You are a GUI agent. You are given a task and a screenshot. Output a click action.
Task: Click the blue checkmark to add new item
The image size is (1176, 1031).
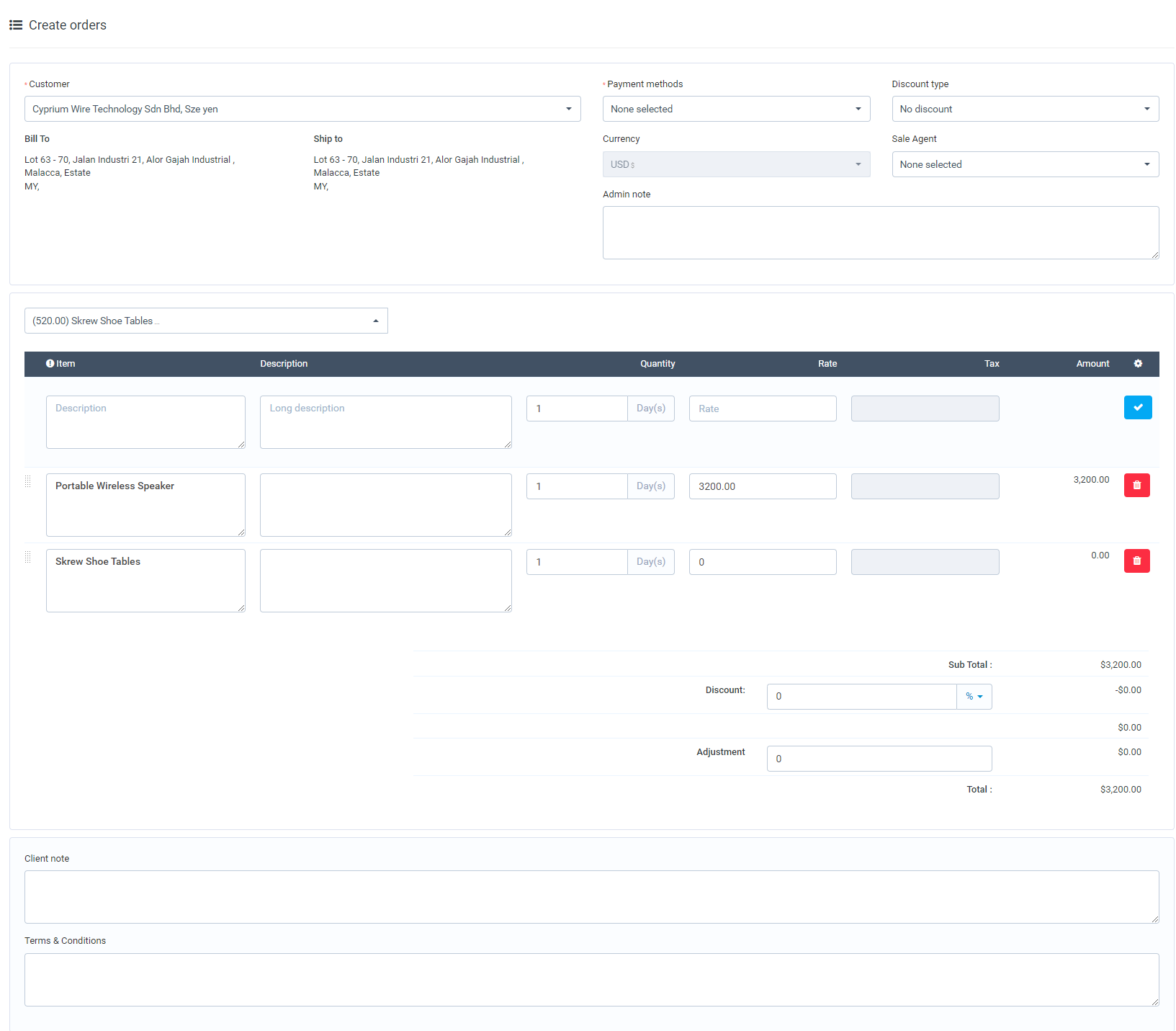[x=1138, y=407]
